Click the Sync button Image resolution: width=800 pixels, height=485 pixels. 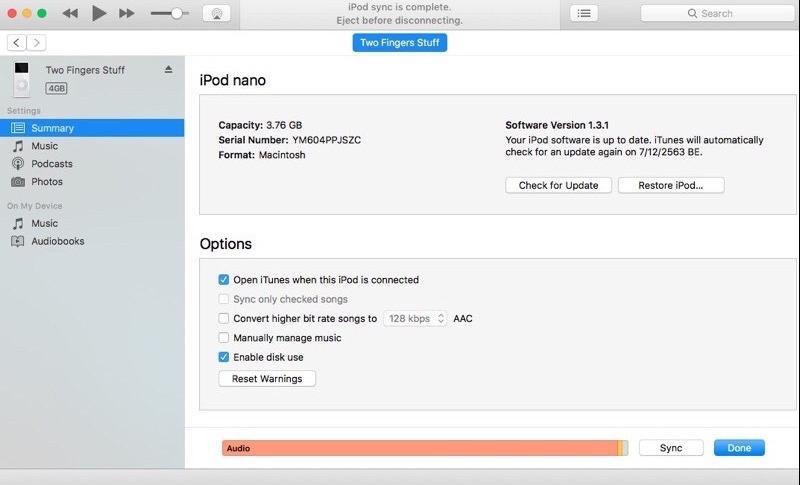(x=671, y=448)
